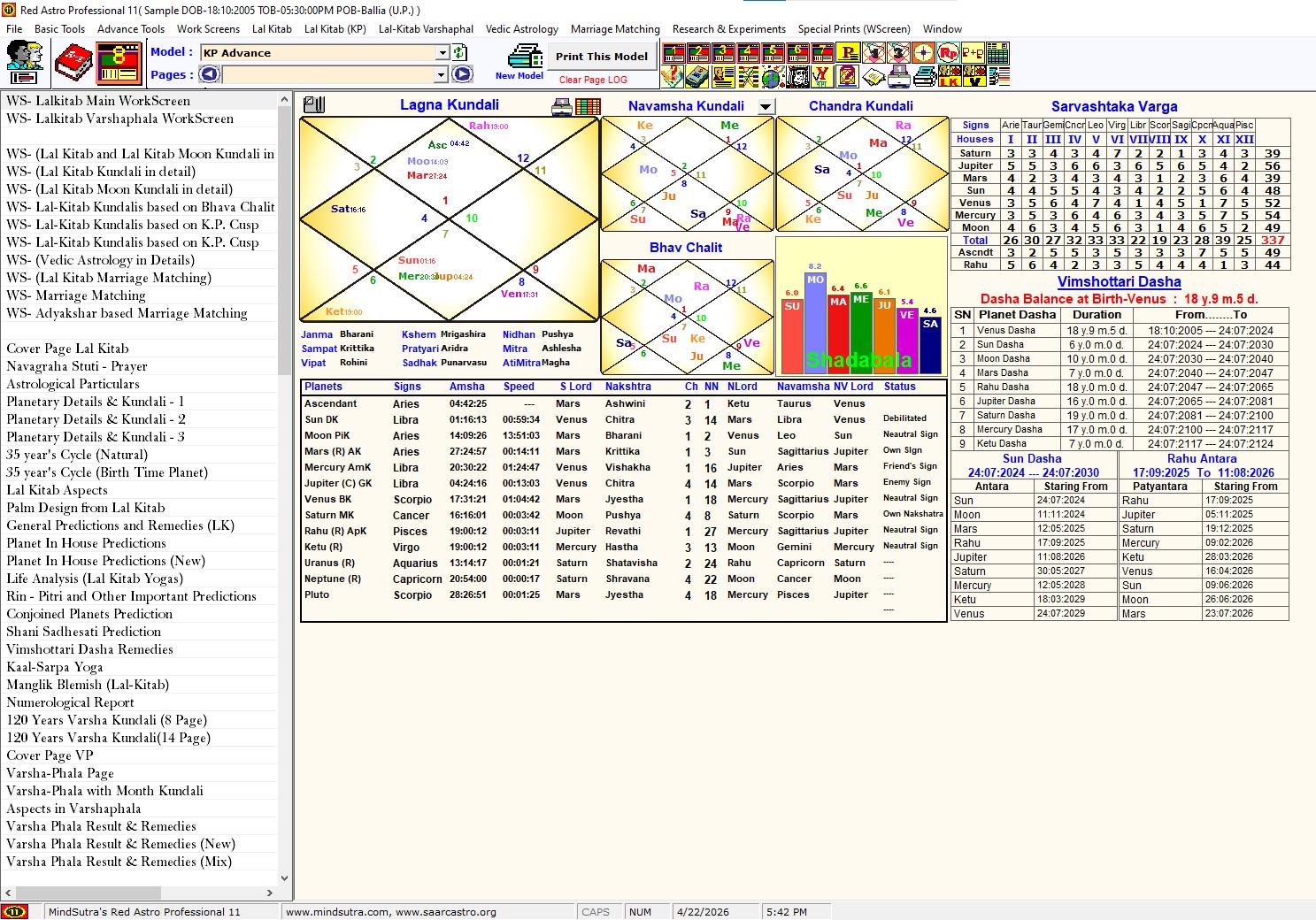Screen dimensions: 1316x920
Task: Click the Rp circle icon
Action: pos(948,53)
